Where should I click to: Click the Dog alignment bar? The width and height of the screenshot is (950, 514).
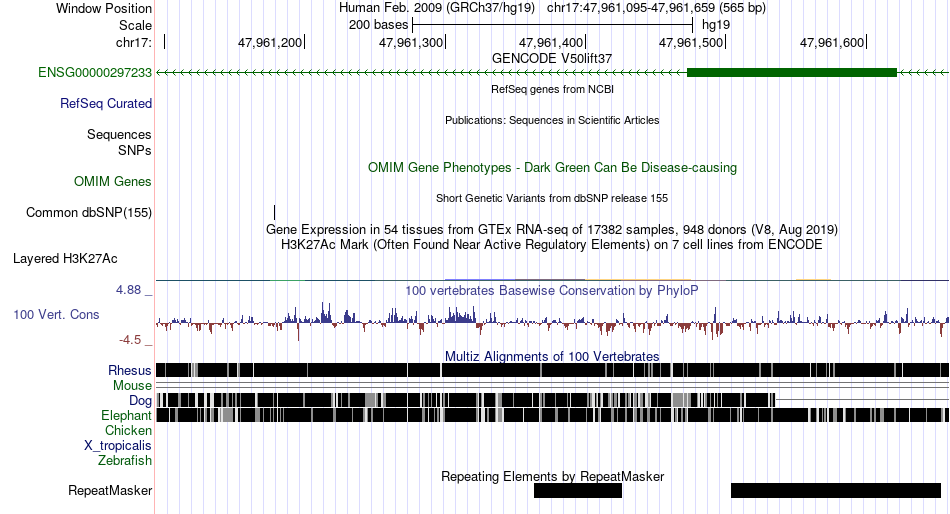(466, 400)
